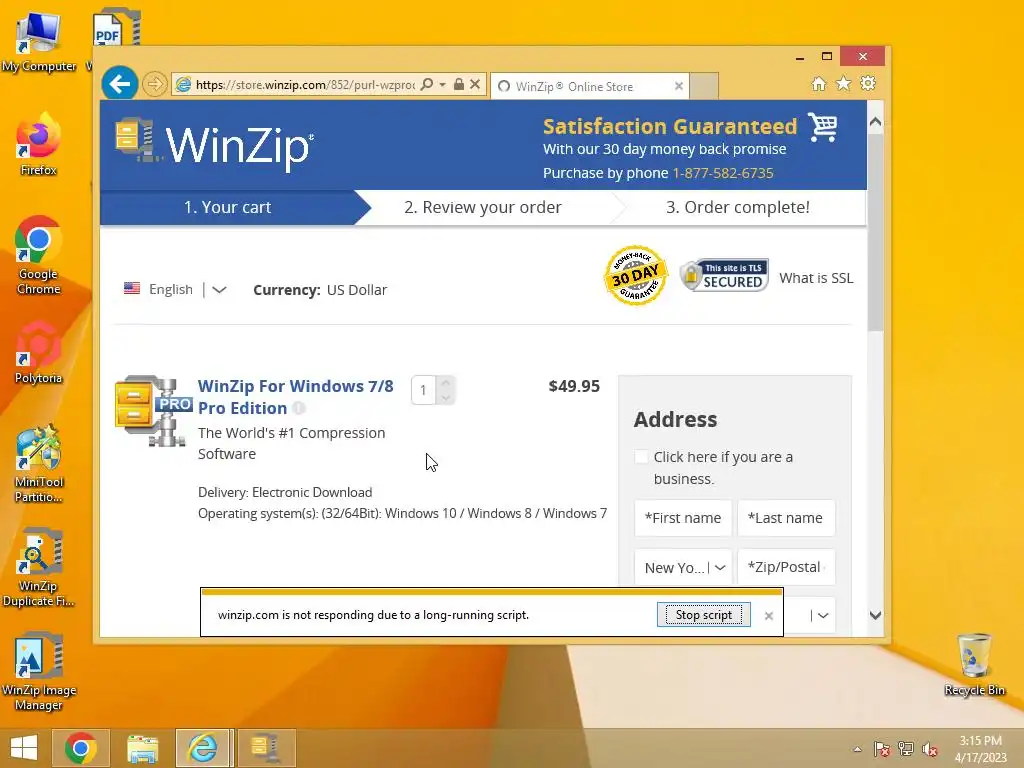
Task: Open Chrome from the taskbar
Action: tap(80, 748)
